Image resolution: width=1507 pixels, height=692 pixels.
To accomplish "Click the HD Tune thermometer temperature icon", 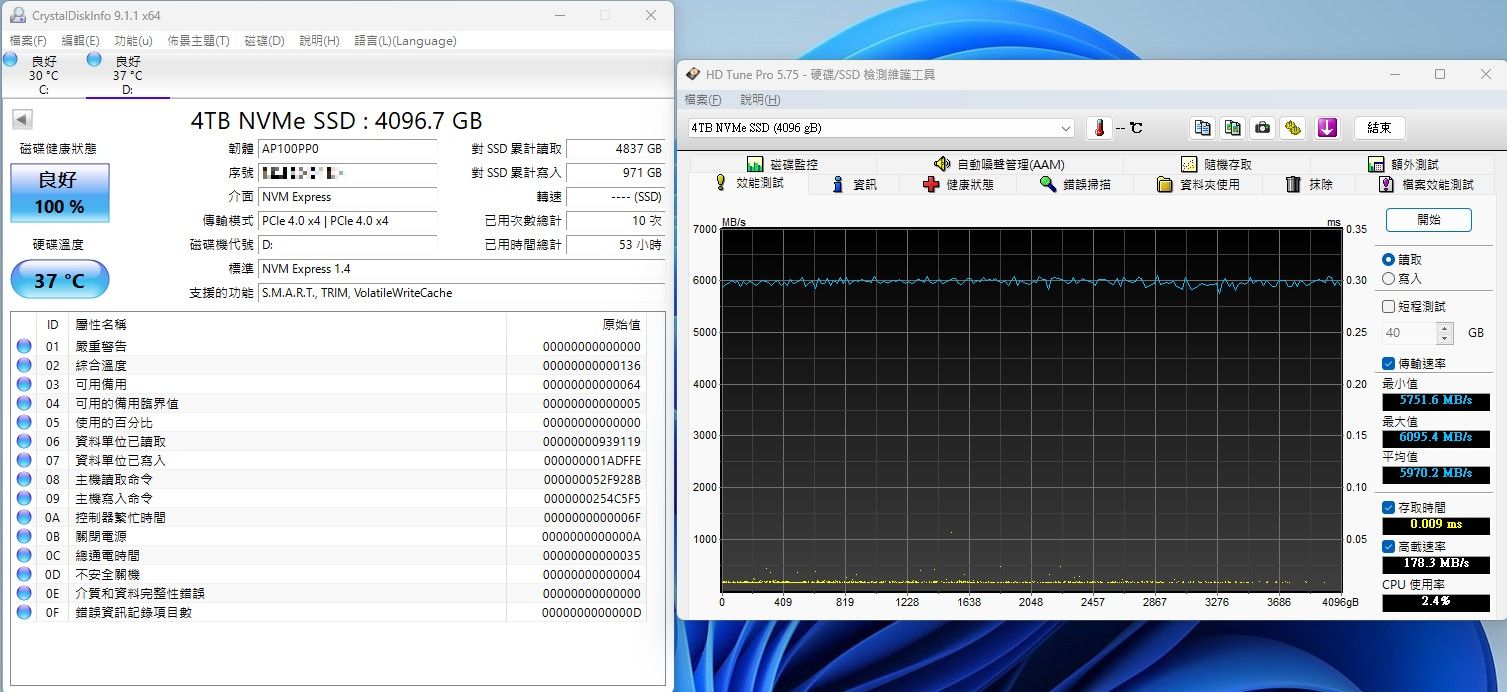I will coord(1100,128).
